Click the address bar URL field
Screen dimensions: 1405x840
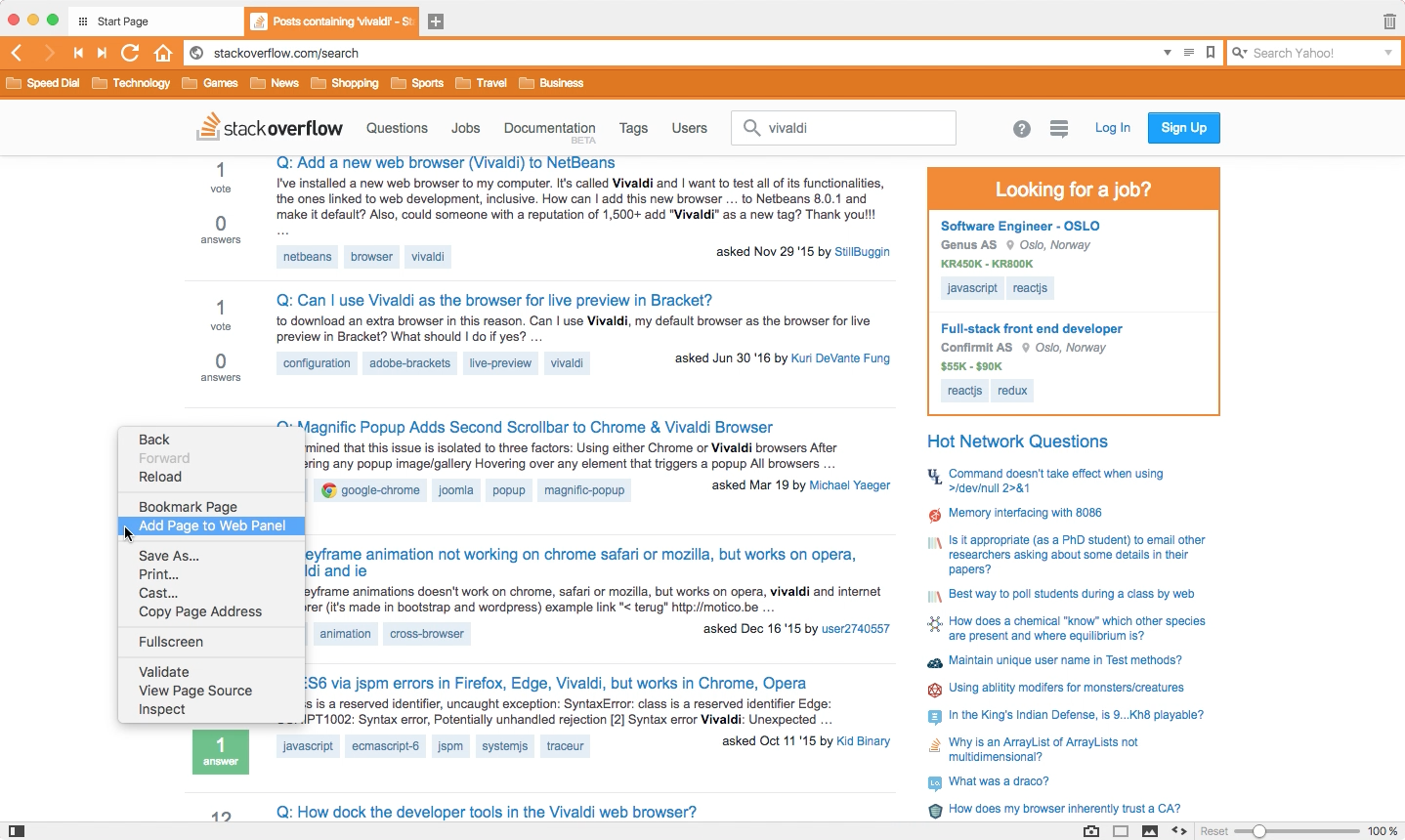tap(684, 53)
